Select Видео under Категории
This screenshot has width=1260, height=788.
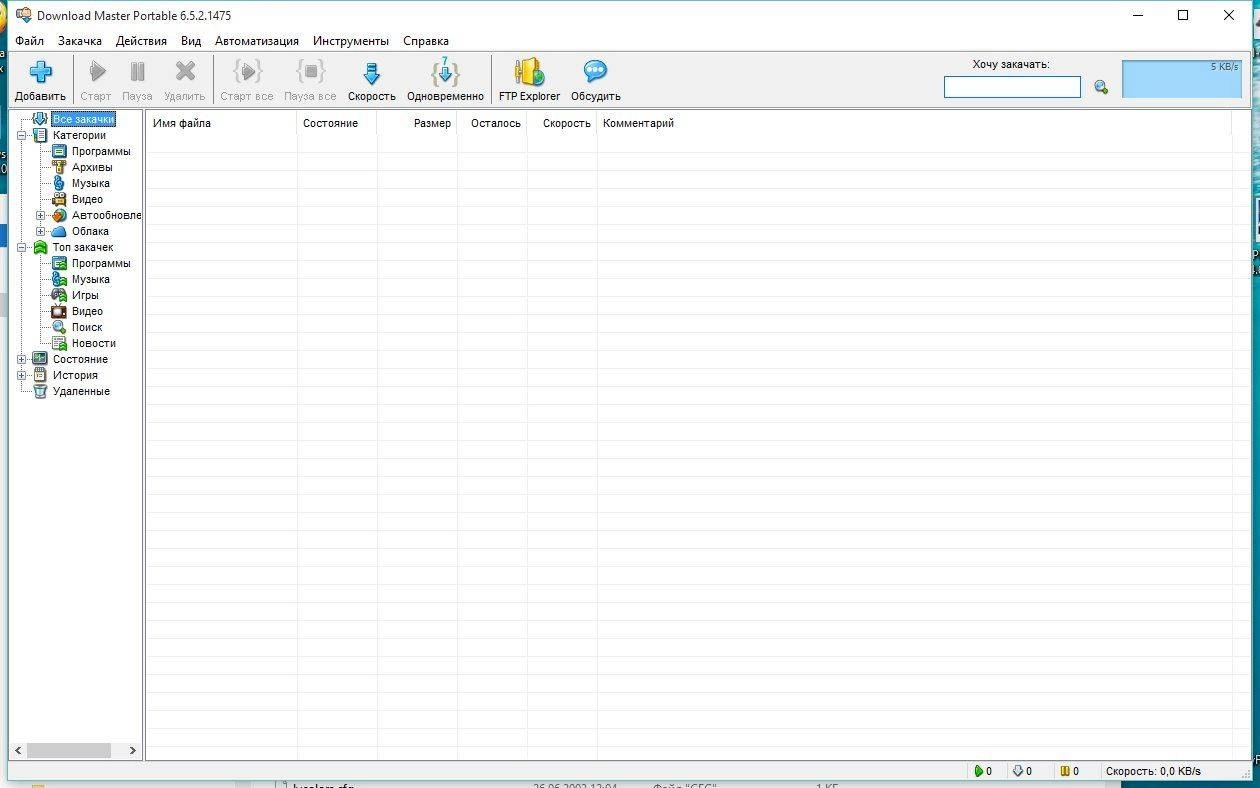pos(87,199)
